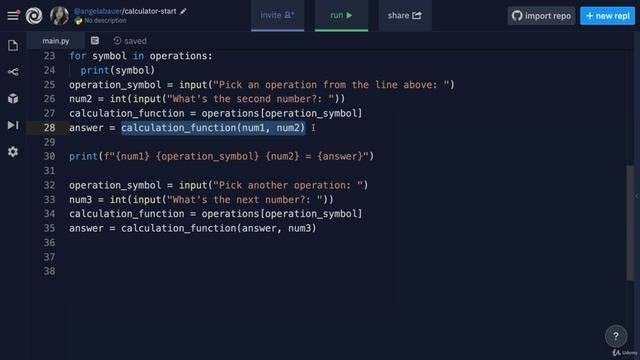Open @angelabauer profile link
Image resolution: width=640 pixels, height=360 pixels.
coord(98,11)
